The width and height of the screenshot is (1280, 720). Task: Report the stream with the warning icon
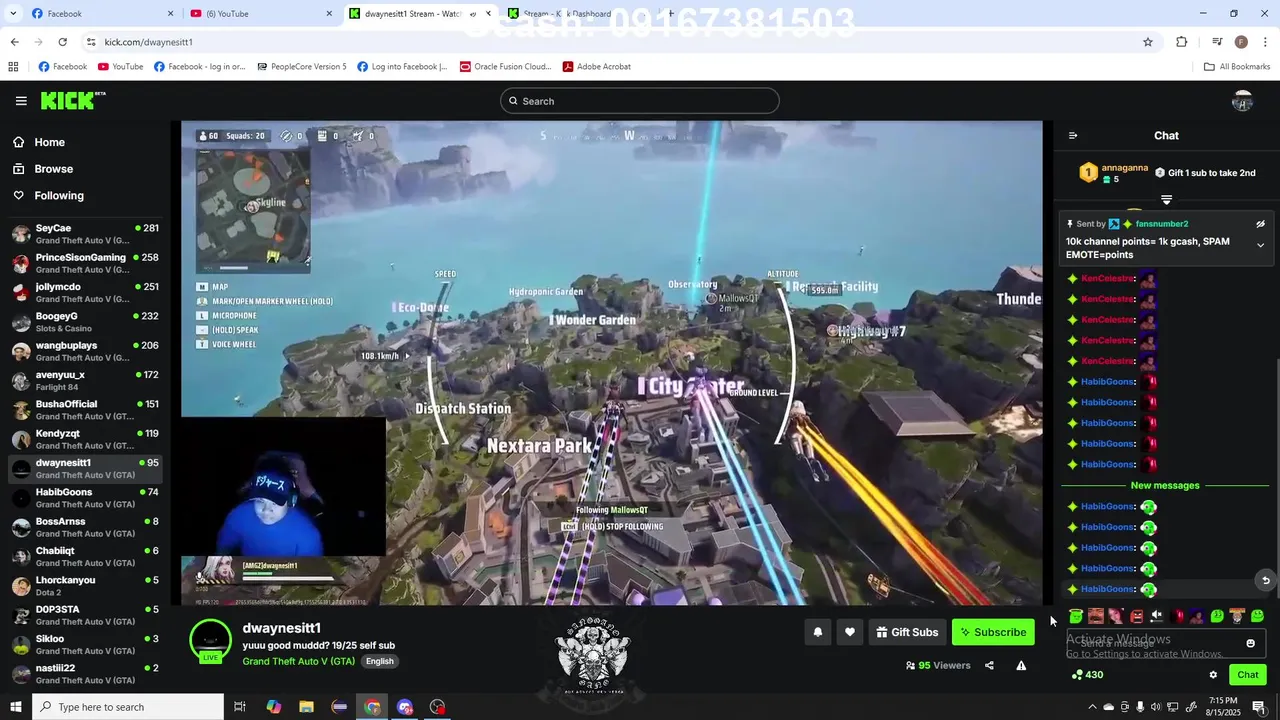pos(1021,666)
